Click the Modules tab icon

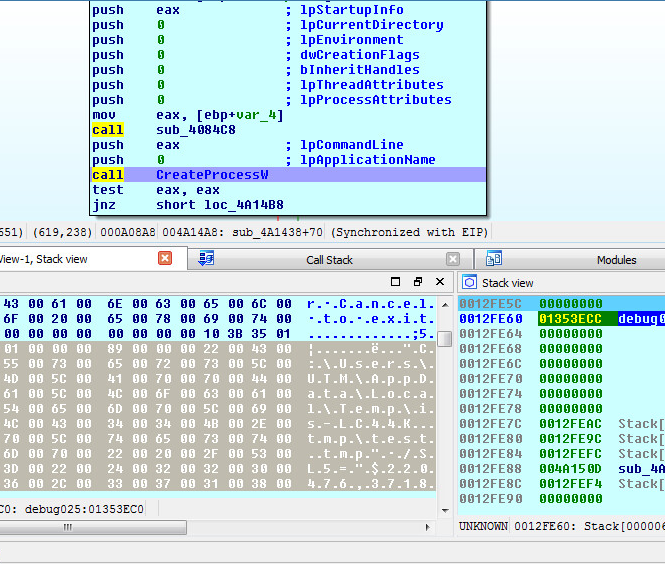click(494, 259)
